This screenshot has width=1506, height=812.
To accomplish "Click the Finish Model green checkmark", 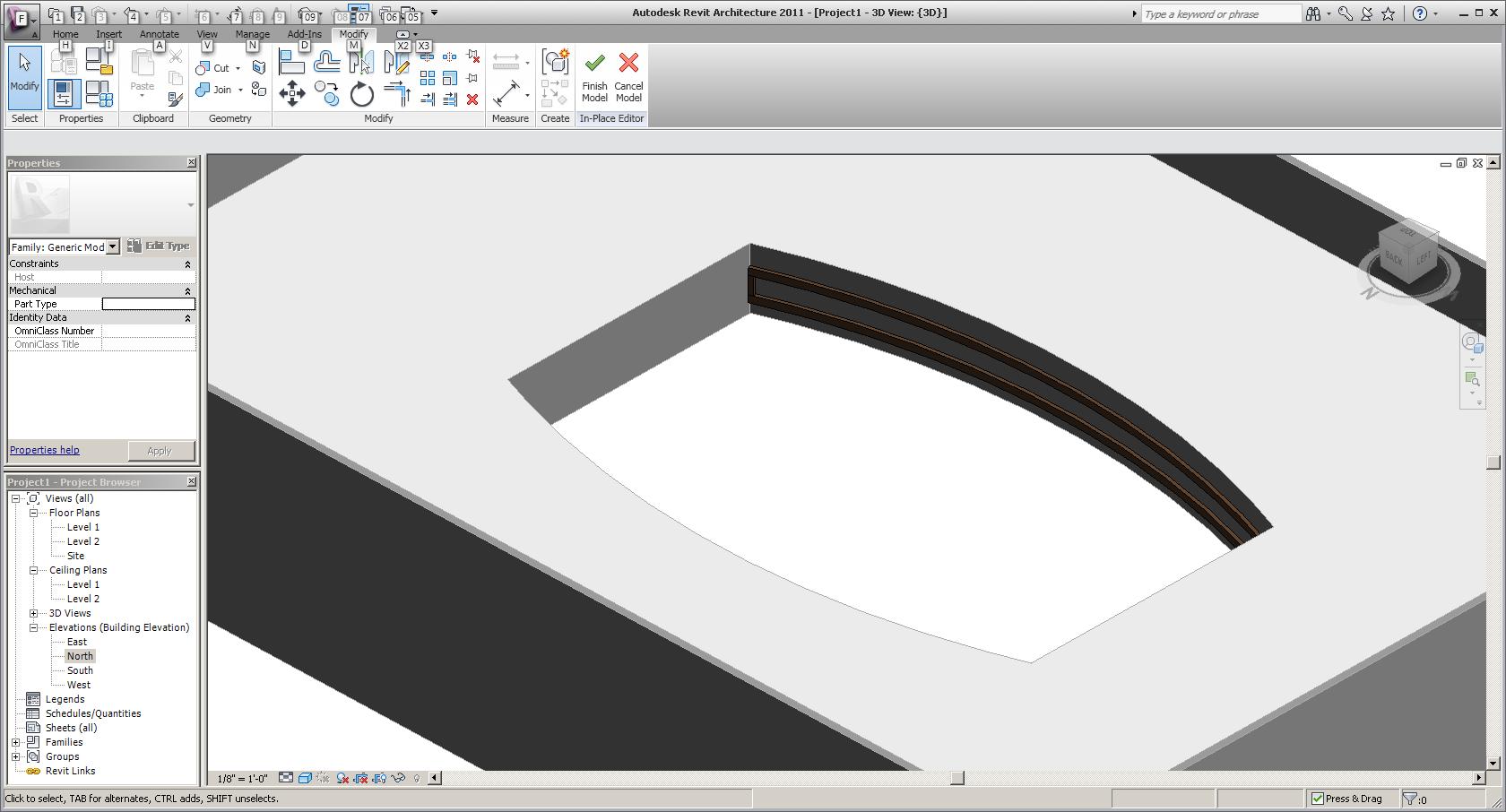I will click(594, 65).
